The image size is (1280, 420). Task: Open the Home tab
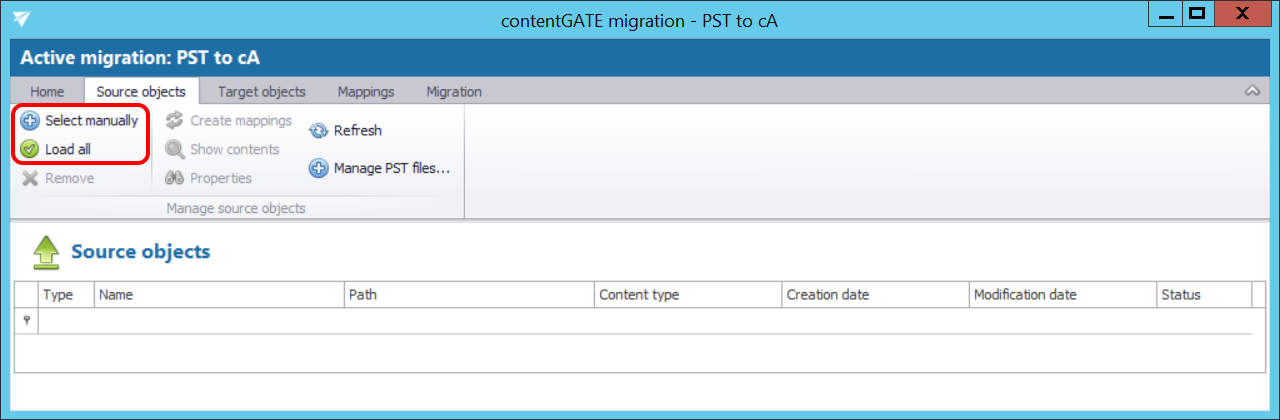point(47,92)
